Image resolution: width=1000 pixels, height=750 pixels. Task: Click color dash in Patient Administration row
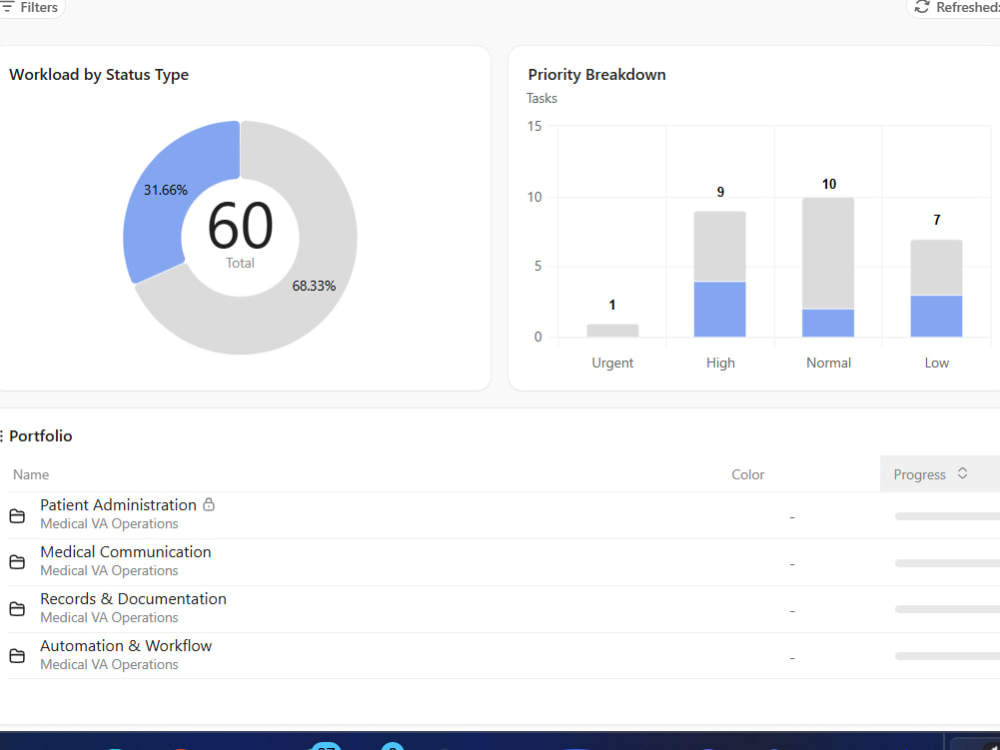[x=792, y=517]
